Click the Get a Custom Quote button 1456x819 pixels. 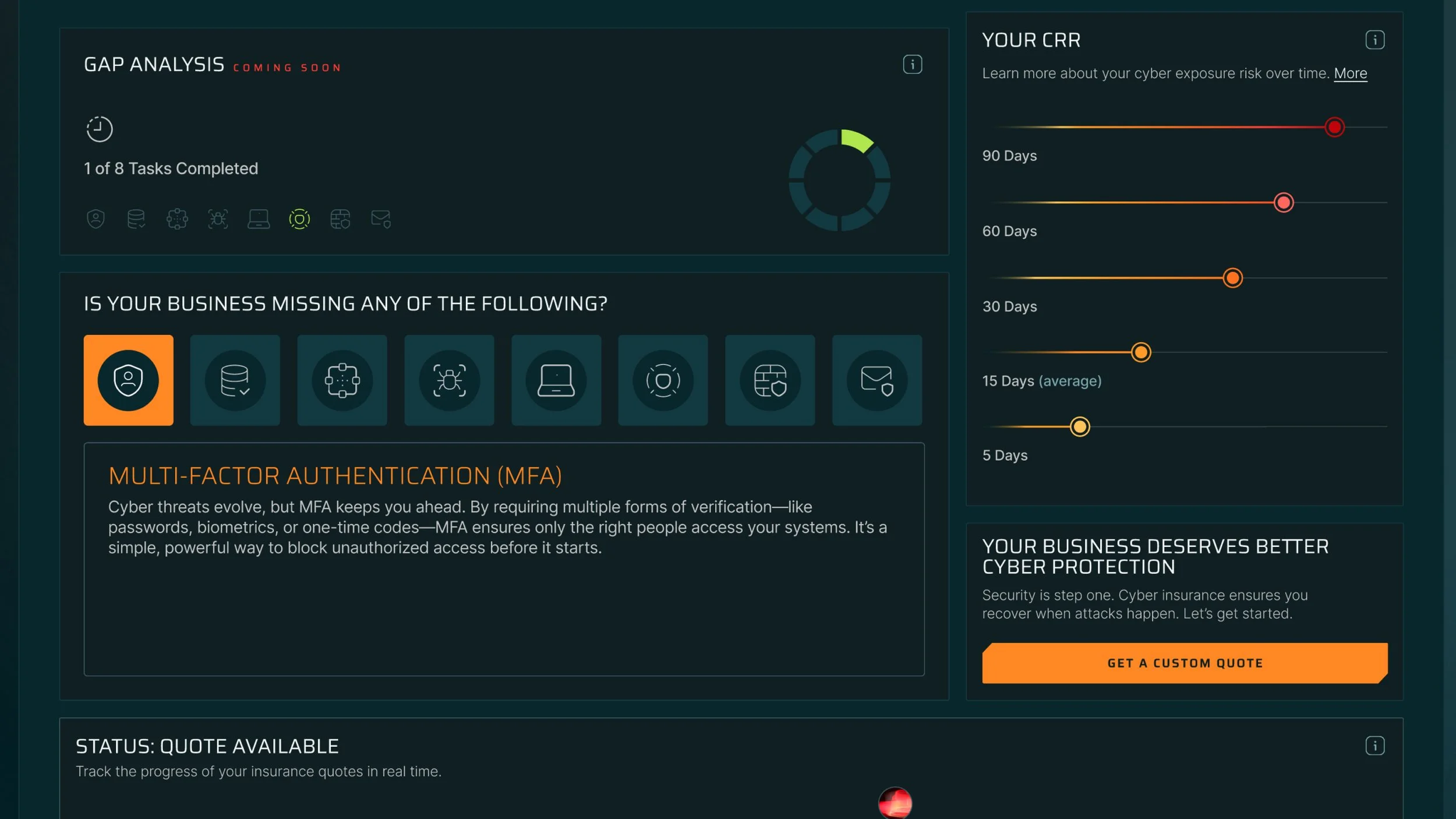pos(1185,663)
